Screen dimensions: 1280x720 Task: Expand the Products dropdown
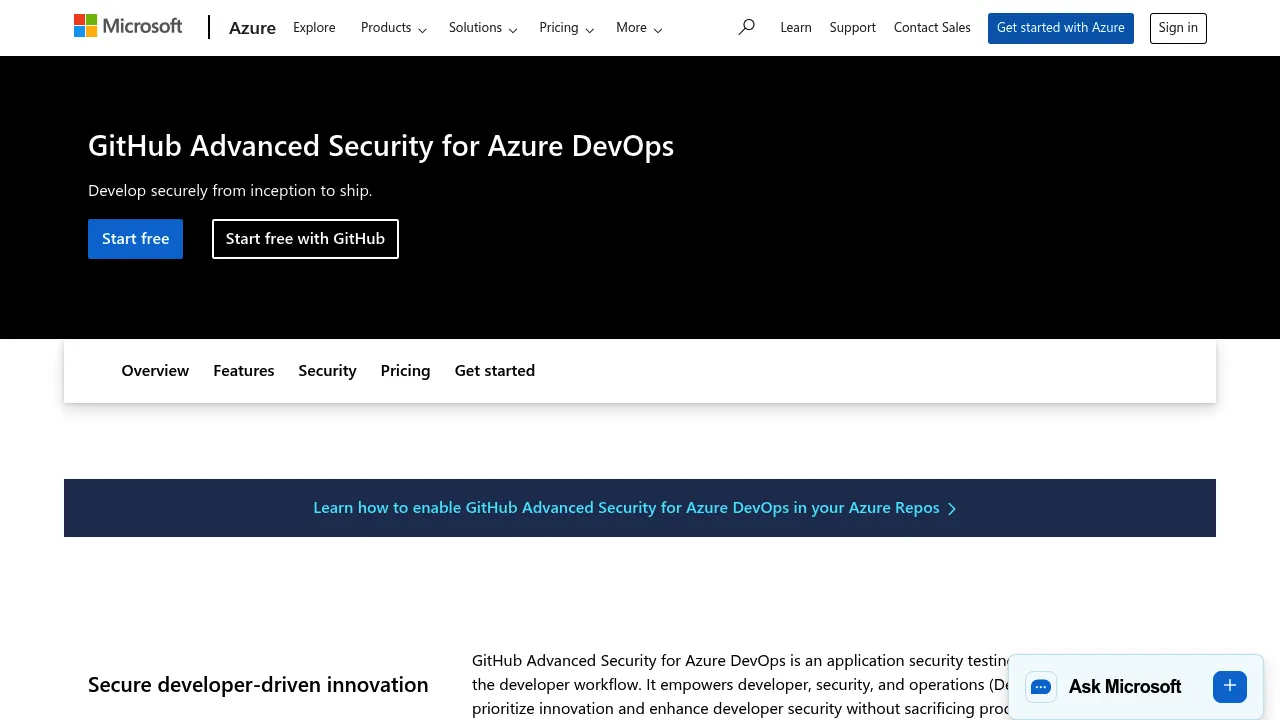coord(394,28)
